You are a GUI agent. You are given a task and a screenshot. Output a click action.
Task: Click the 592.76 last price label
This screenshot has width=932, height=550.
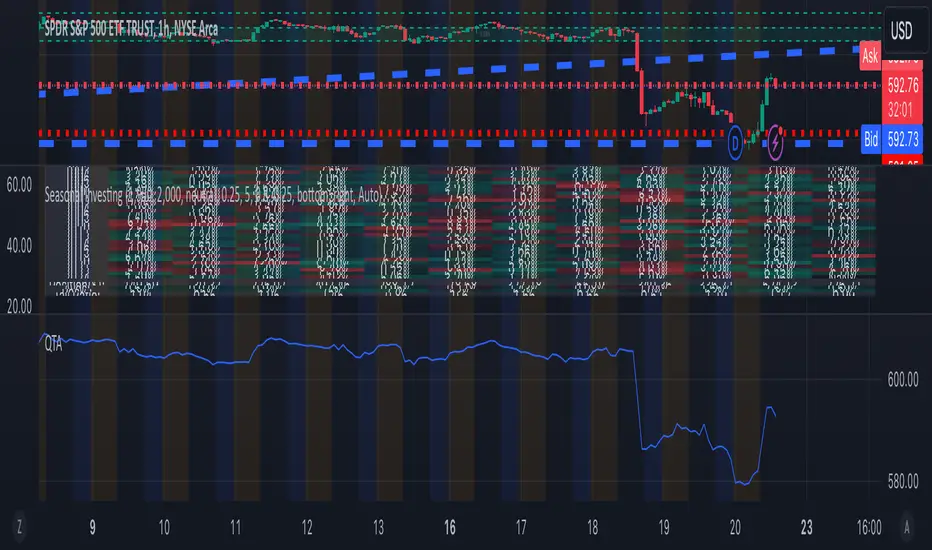tap(903, 86)
